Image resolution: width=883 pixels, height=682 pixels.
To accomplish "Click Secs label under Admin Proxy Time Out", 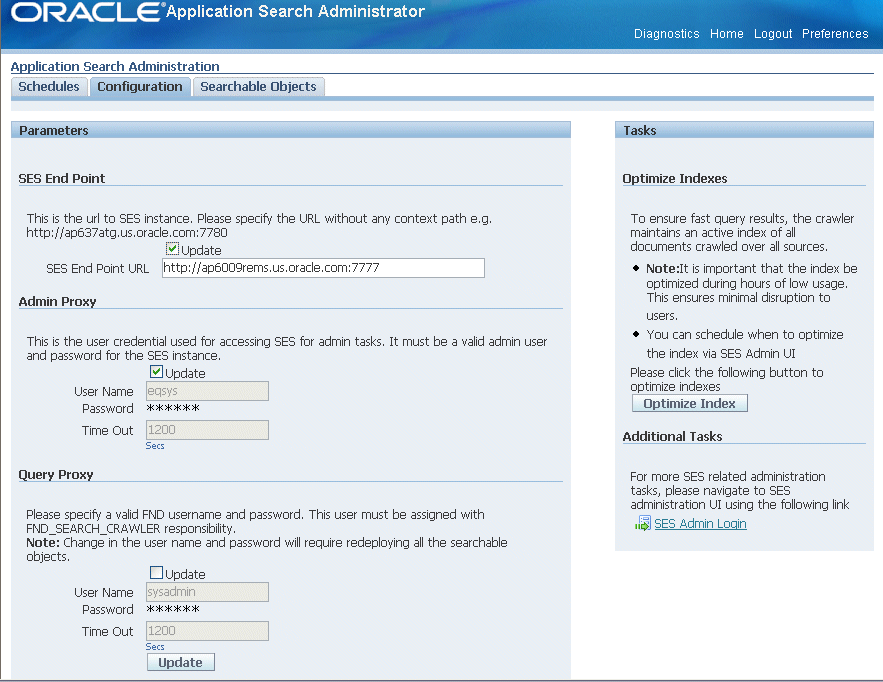I will pyautogui.click(x=155, y=445).
